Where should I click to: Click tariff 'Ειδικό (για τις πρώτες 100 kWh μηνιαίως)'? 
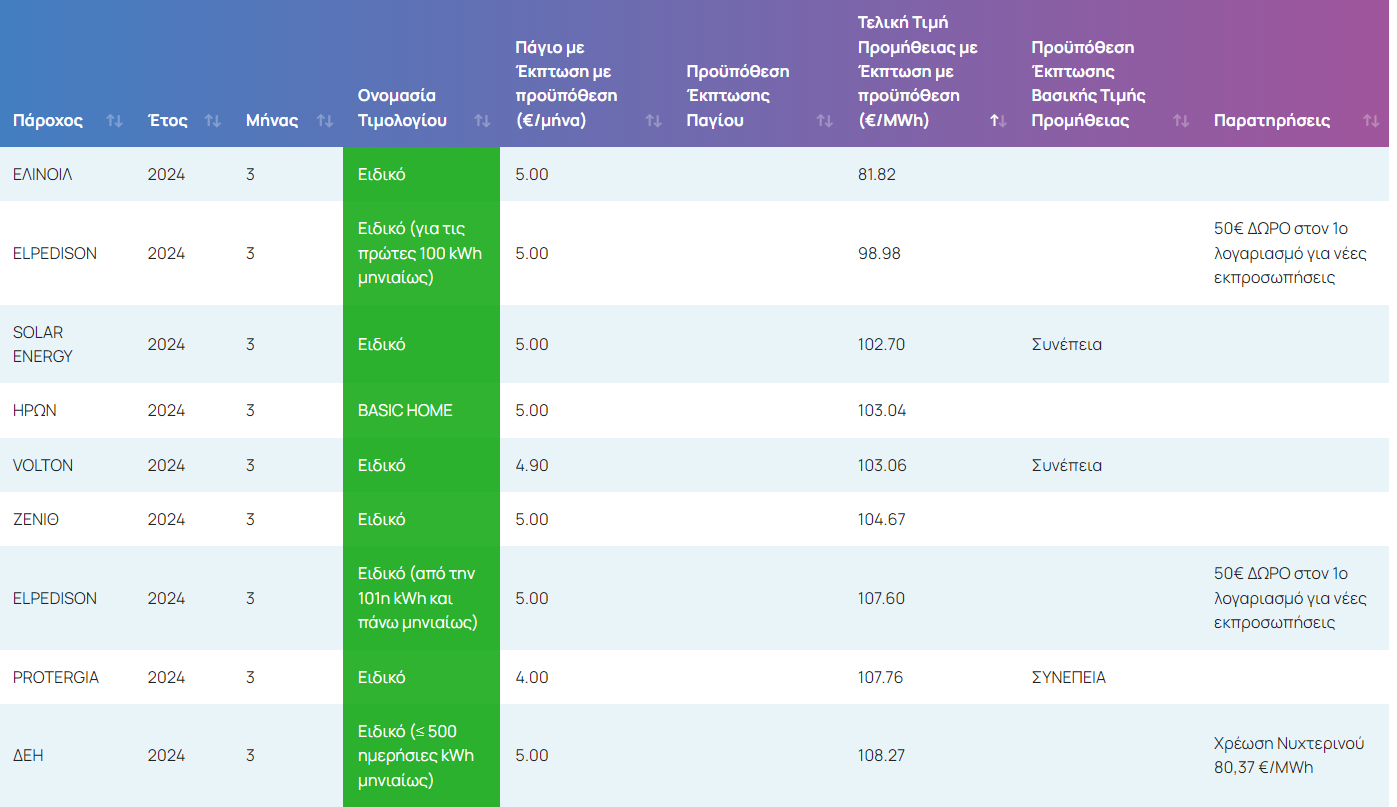[420, 253]
